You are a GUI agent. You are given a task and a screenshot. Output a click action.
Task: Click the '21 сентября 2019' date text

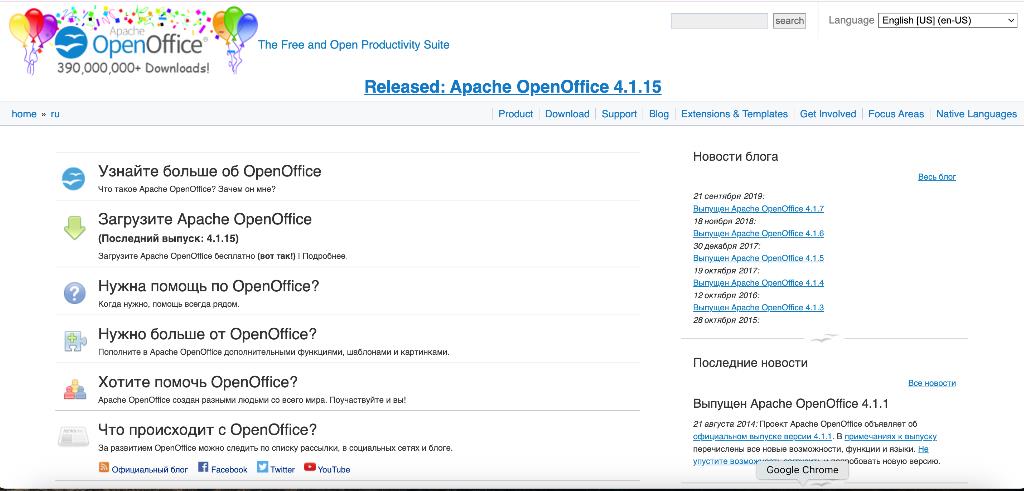pyautogui.click(x=728, y=196)
